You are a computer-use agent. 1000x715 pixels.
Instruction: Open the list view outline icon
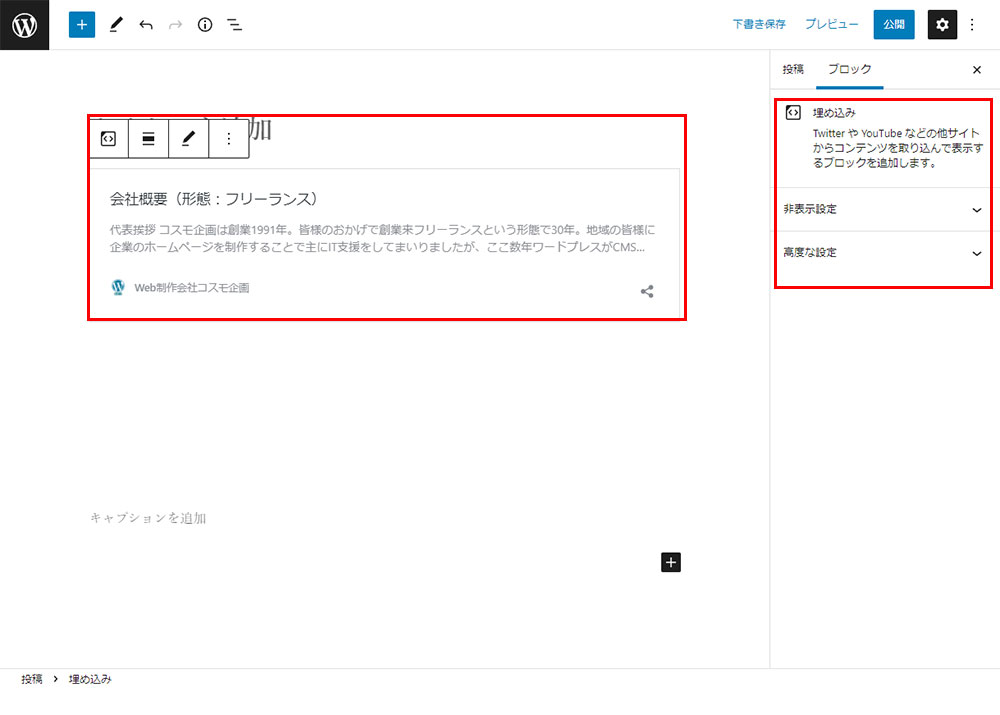point(234,25)
